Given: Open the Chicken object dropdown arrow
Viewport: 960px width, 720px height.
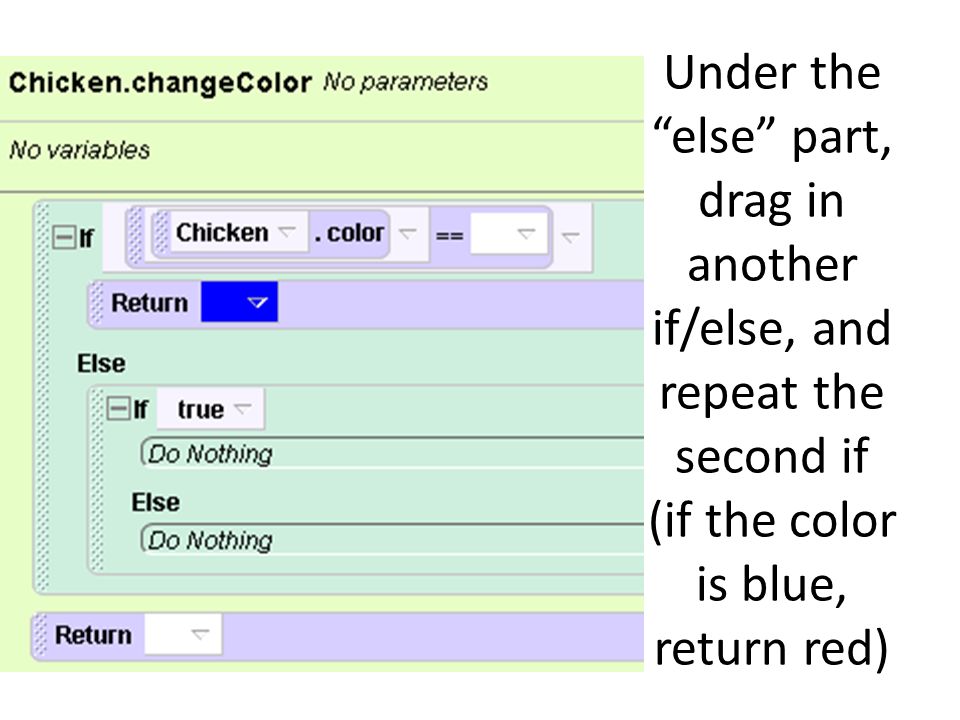Looking at the screenshot, I should tap(287, 231).
